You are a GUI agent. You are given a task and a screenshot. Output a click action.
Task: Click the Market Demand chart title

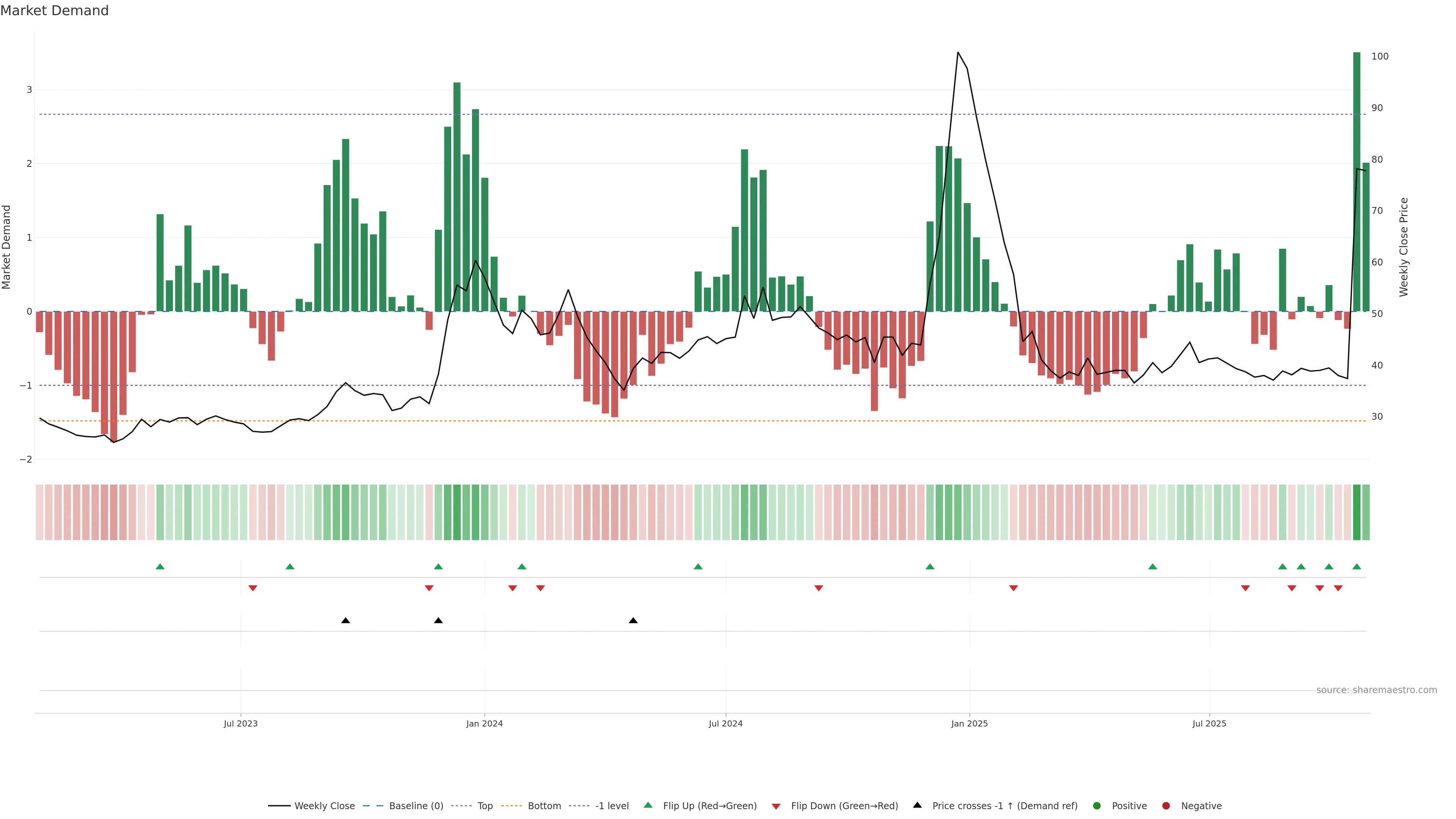click(54, 11)
